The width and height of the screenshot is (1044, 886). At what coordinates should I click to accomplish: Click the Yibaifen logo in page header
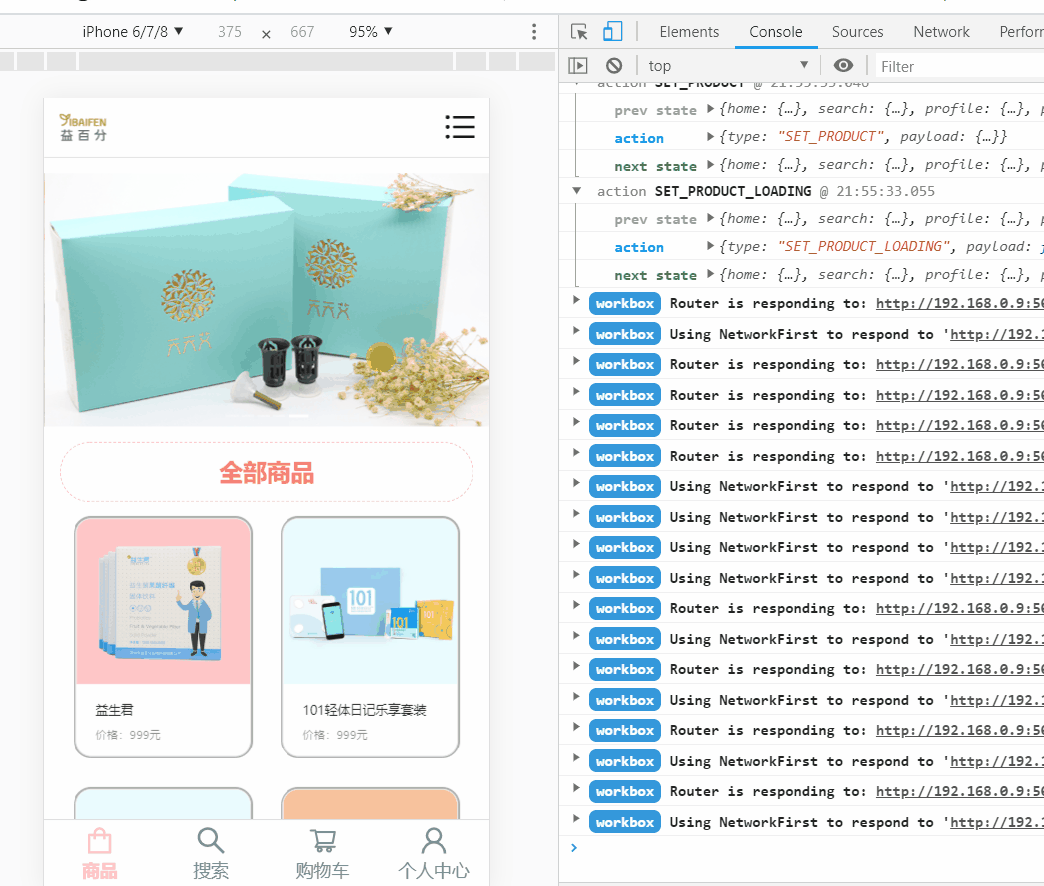coord(83,127)
